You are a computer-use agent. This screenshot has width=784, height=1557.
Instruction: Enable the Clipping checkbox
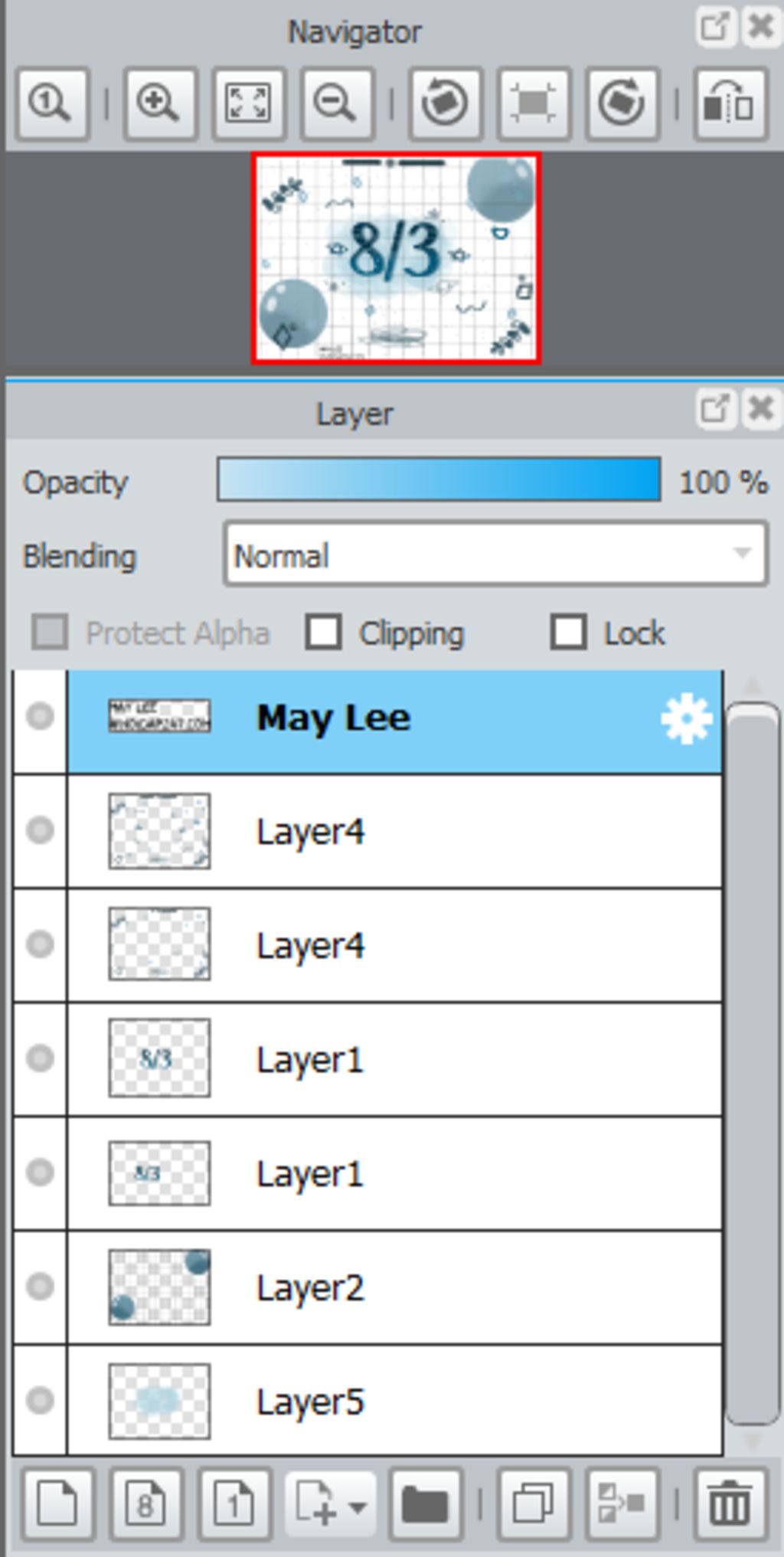(x=323, y=633)
